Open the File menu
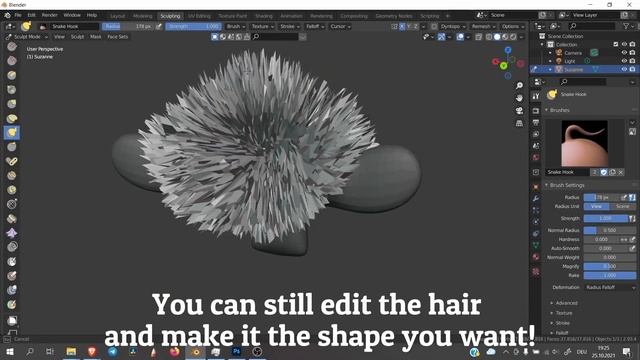The height and width of the screenshot is (360, 640). tap(18, 15)
